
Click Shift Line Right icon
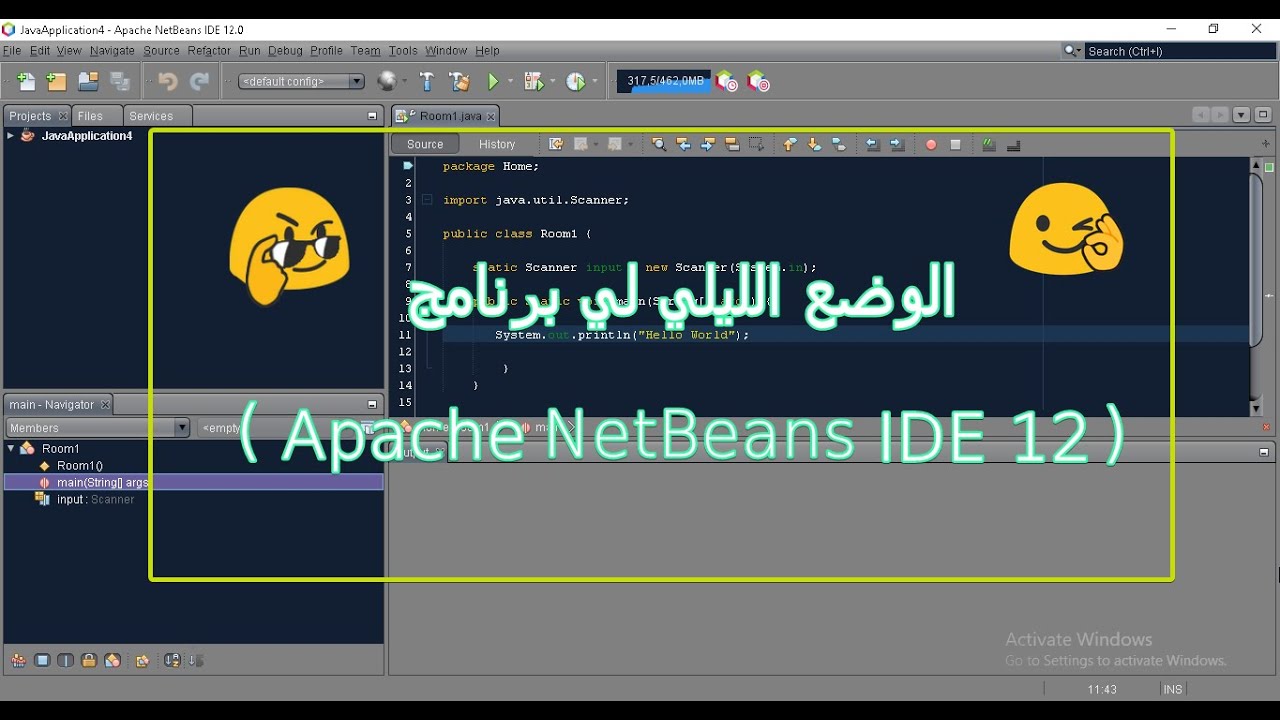click(897, 144)
